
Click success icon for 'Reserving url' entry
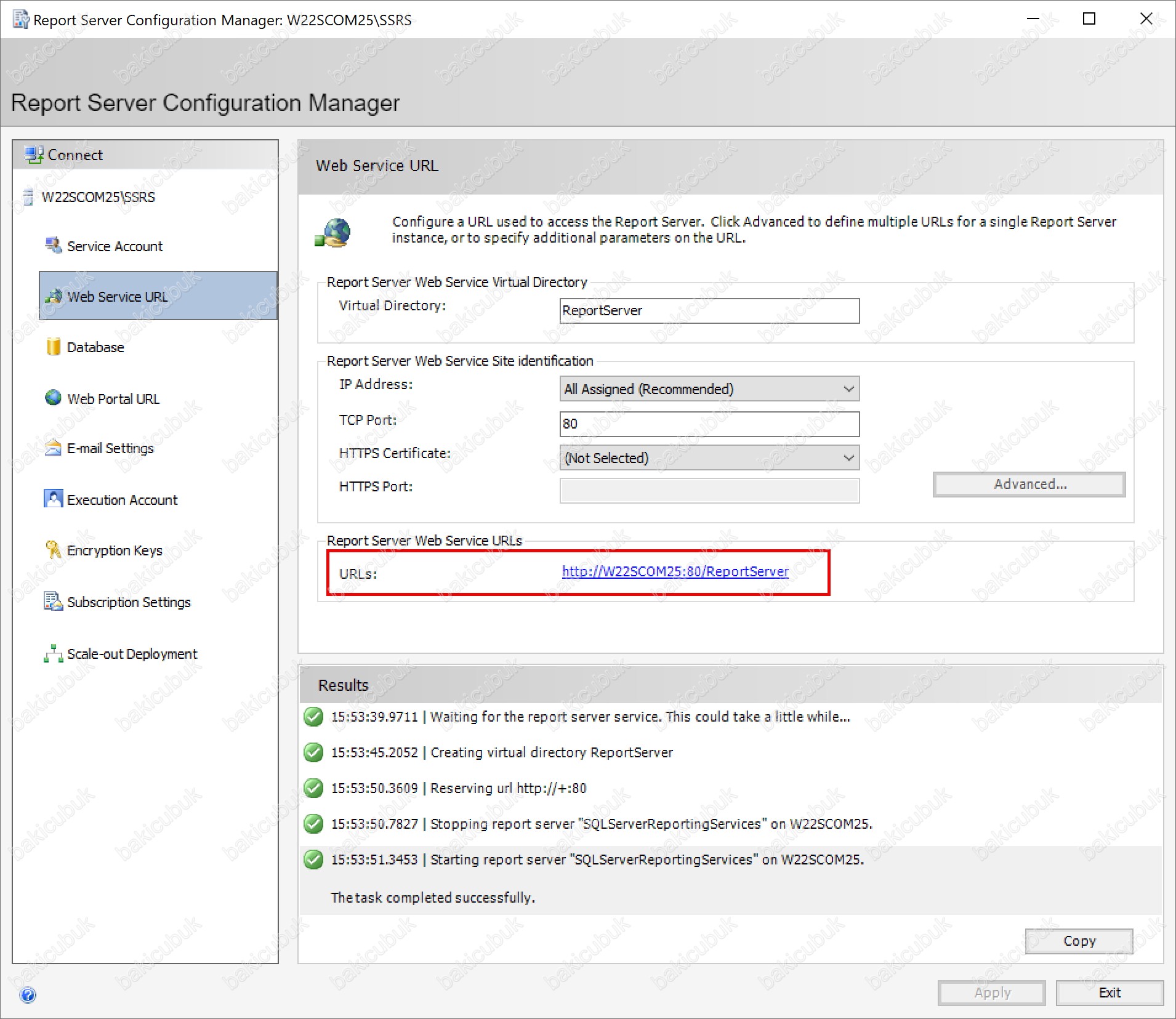pyautogui.click(x=313, y=788)
